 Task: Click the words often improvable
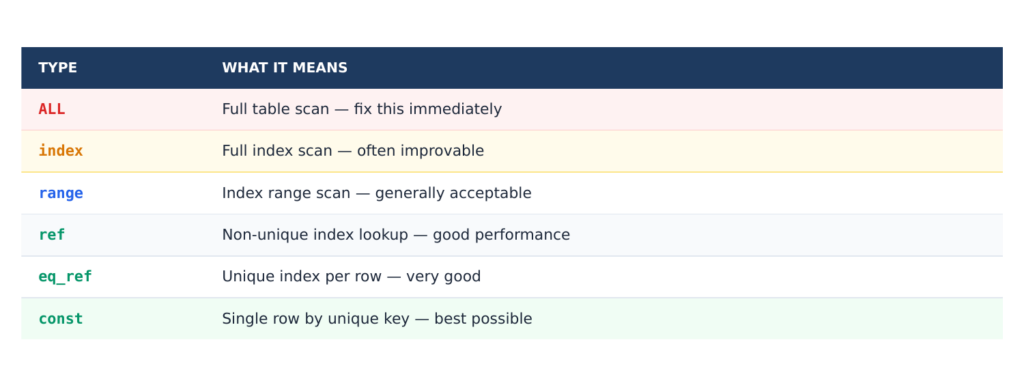pyautogui.click(x=421, y=151)
